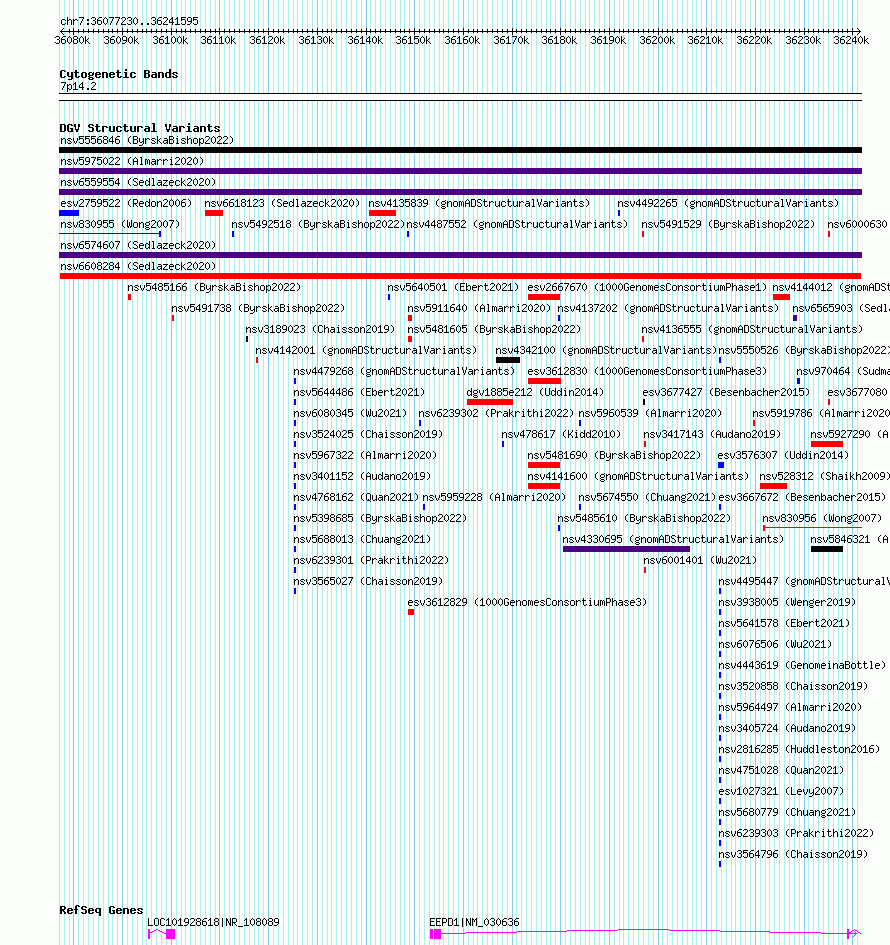890x945 pixels.
Task: Click nsv3401152 (Audano2019) label
Action: coord(362,477)
